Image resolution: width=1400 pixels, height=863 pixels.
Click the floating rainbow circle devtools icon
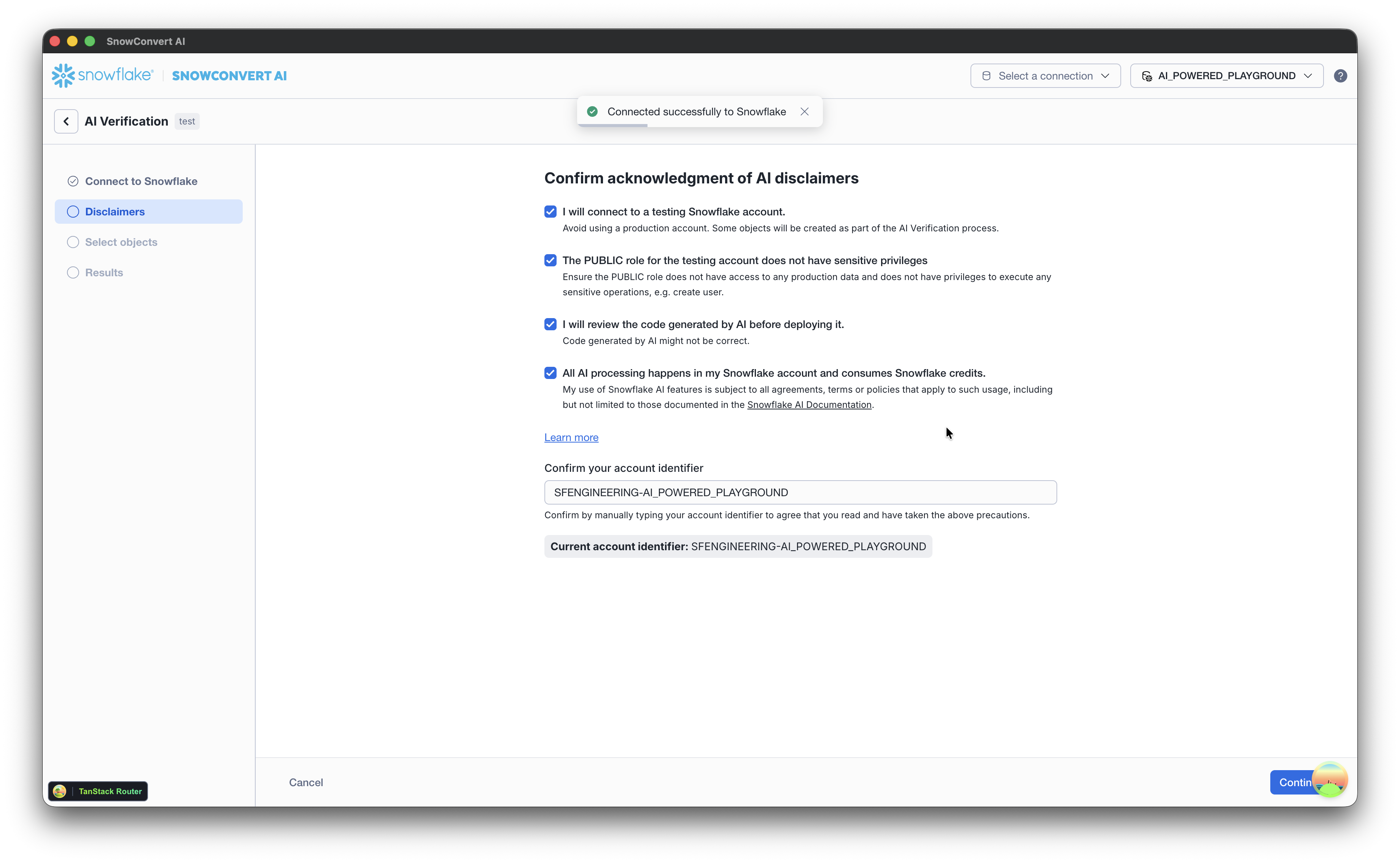click(1330, 780)
